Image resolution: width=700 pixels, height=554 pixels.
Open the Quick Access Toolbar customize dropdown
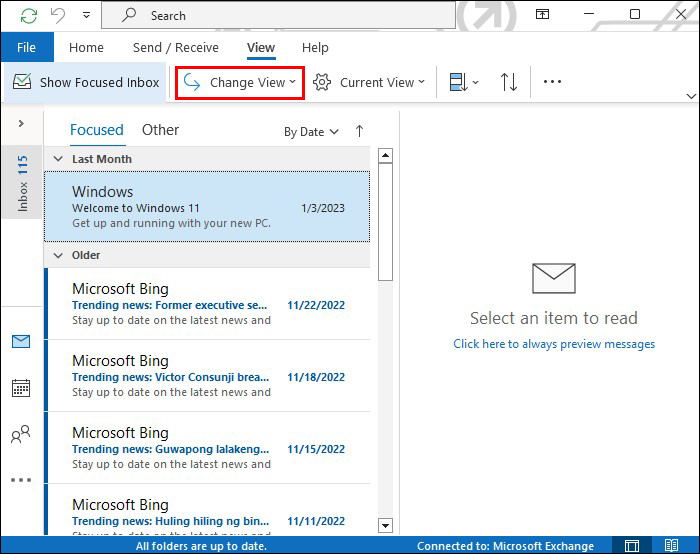(x=87, y=16)
